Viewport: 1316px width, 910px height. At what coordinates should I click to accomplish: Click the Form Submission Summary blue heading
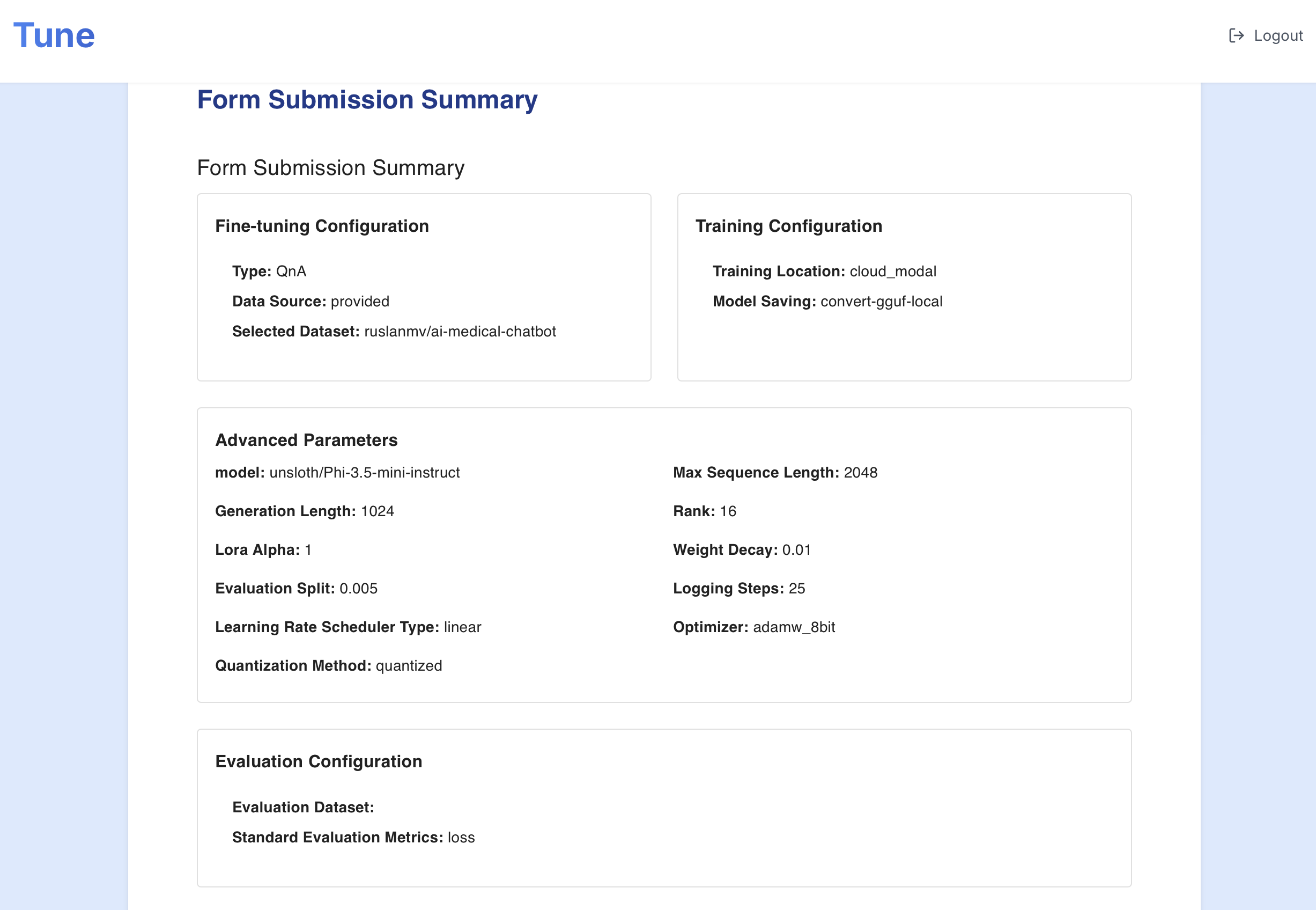point(367,100)
